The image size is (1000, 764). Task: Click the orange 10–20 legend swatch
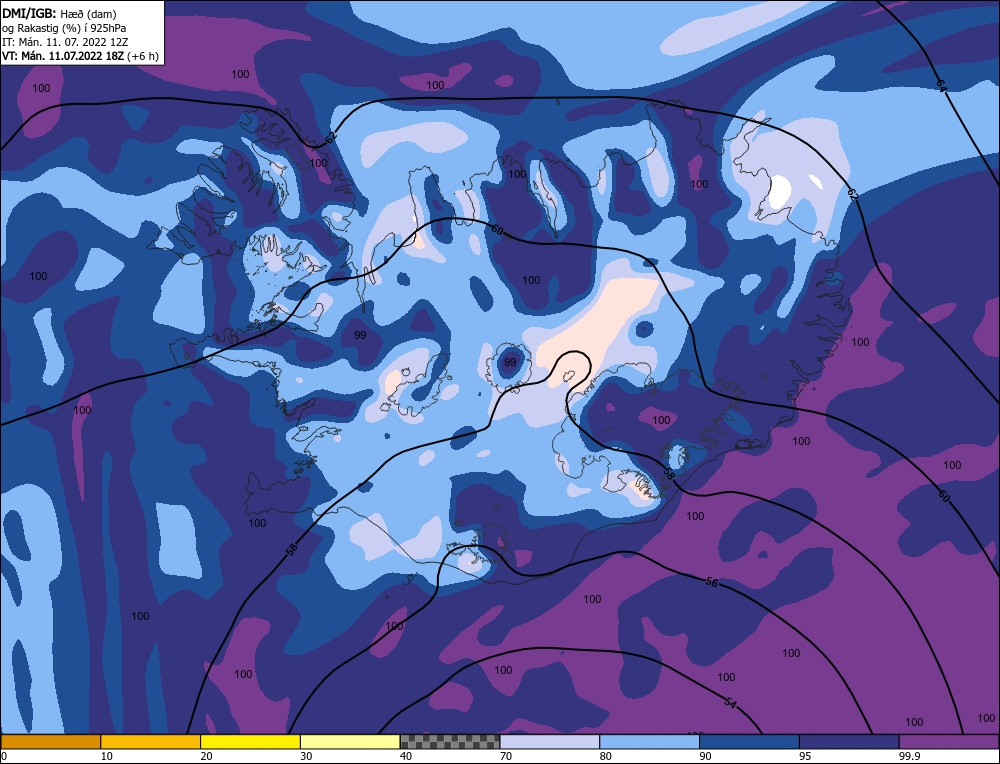pyautogui.click(x=151, y=741)
